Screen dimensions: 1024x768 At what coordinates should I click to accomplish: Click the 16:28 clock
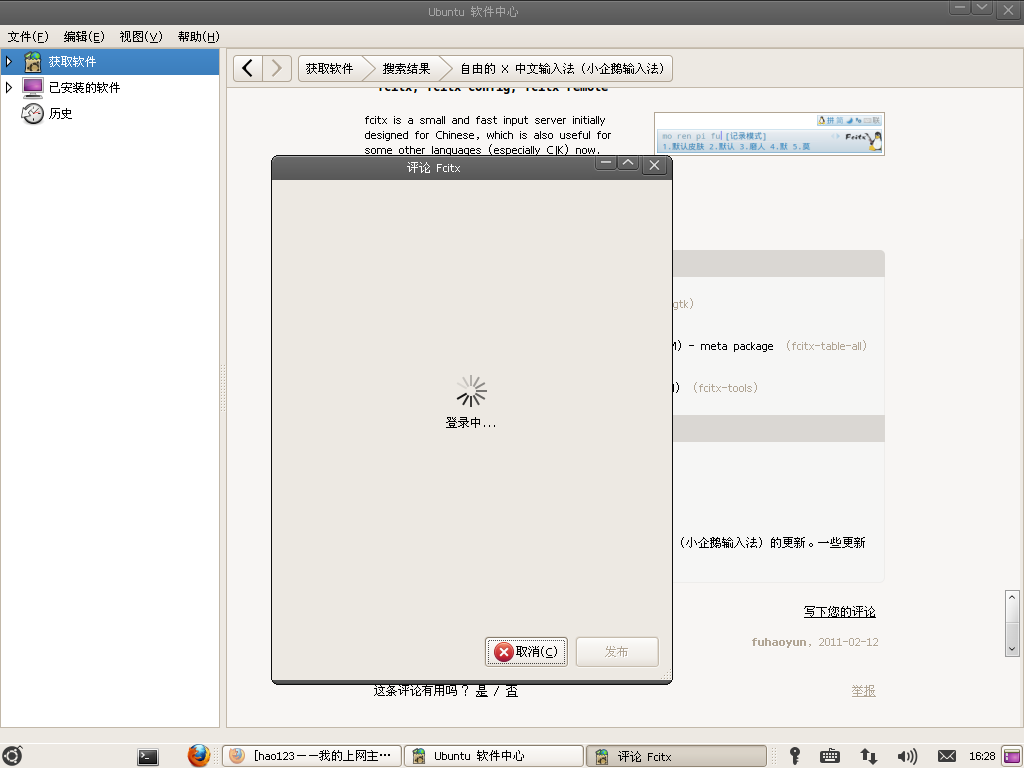[982, 756]
